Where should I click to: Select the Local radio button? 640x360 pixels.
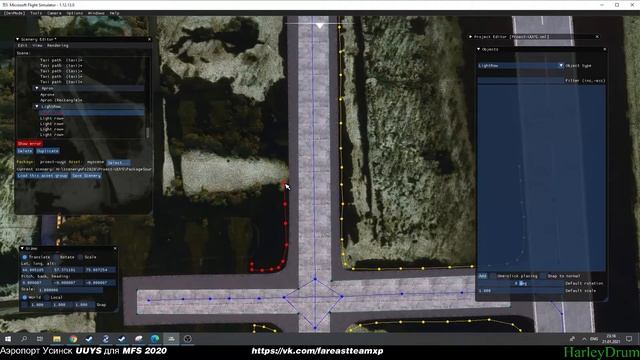click(47, 297)
